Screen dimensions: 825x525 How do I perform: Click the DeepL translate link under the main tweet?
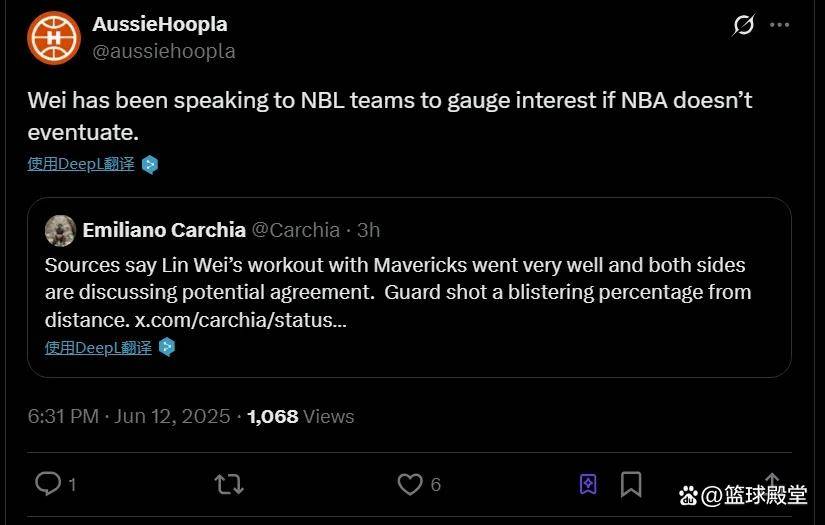click(80, 164)
